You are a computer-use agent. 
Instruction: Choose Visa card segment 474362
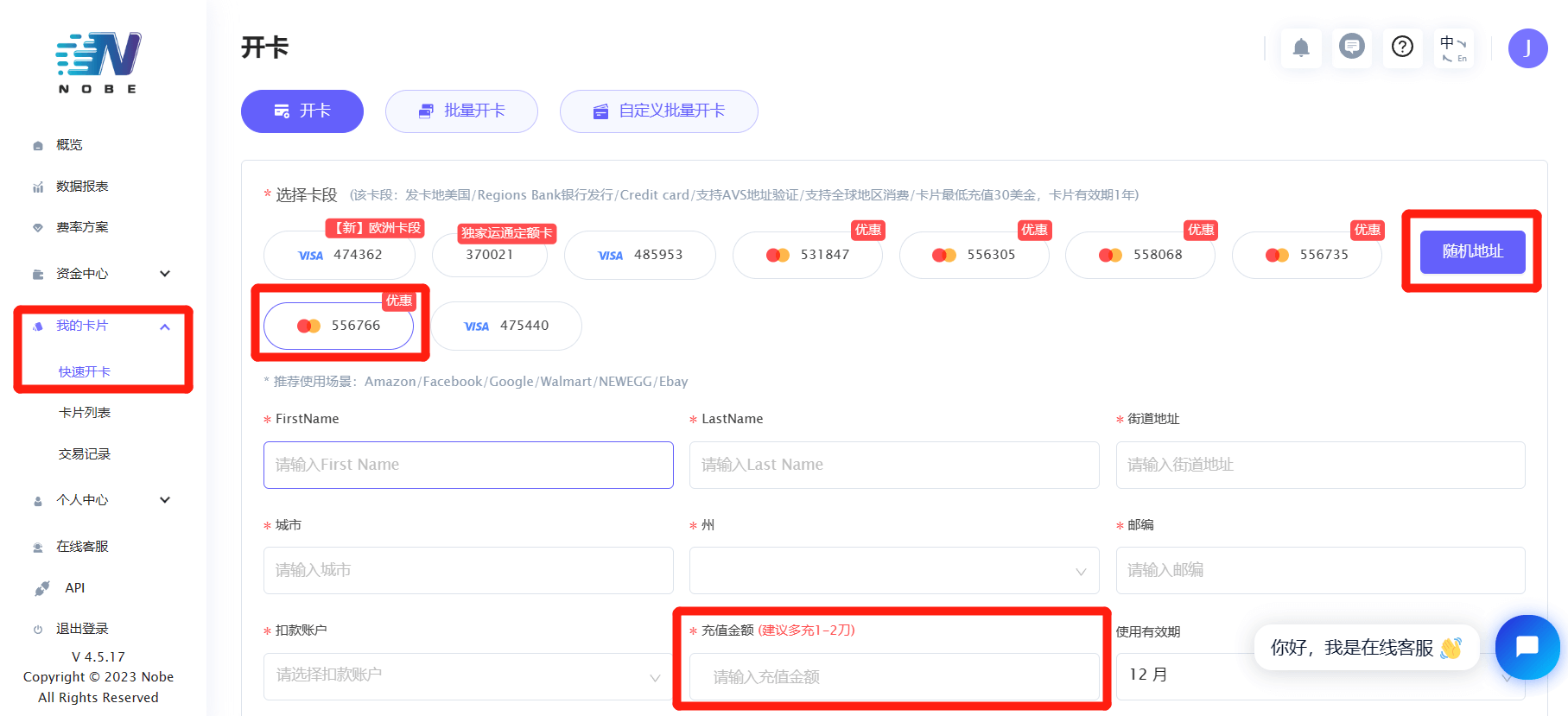coord(340,255)
